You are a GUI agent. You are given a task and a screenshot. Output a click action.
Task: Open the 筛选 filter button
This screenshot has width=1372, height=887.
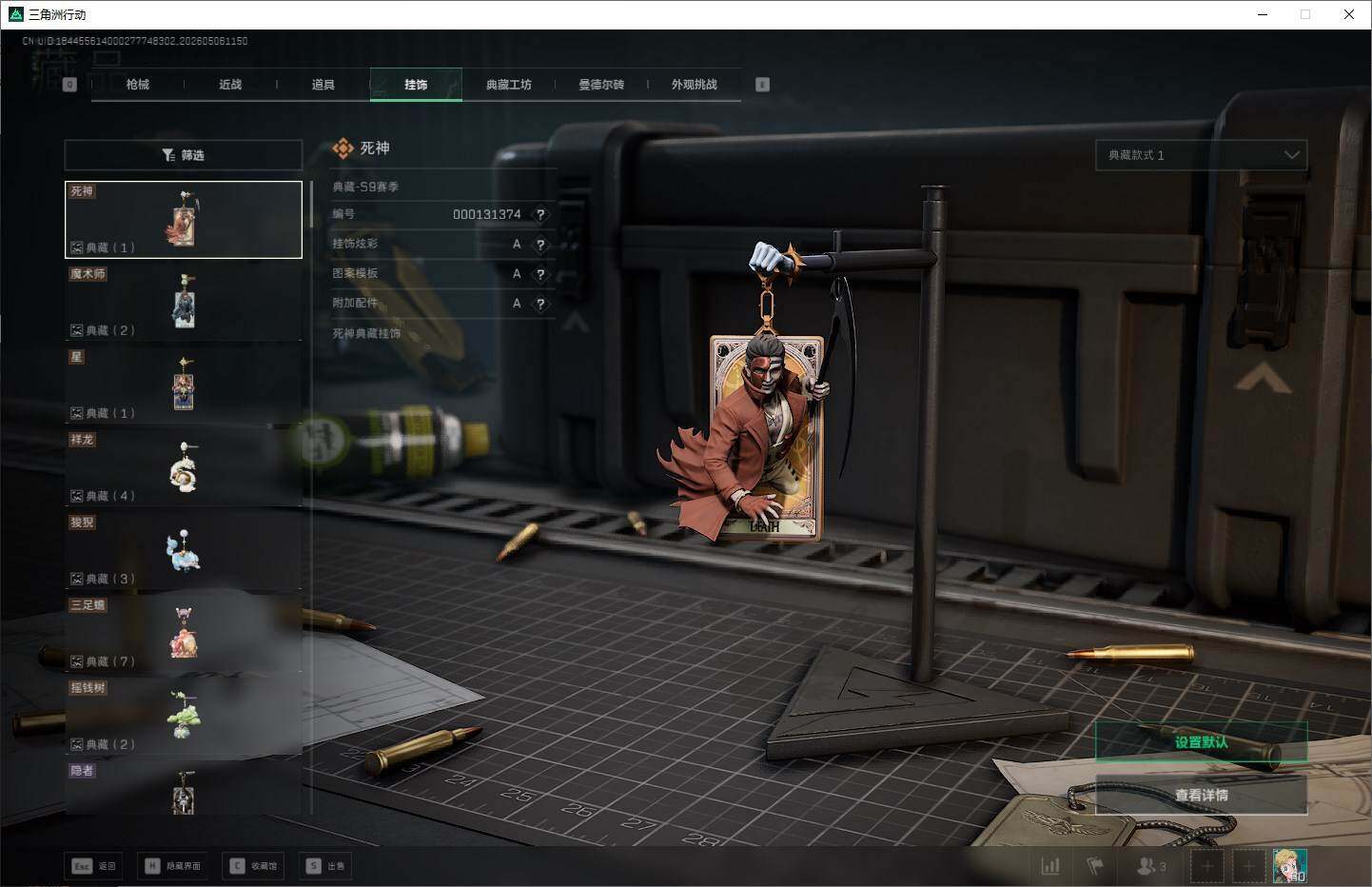click(184, 155)
